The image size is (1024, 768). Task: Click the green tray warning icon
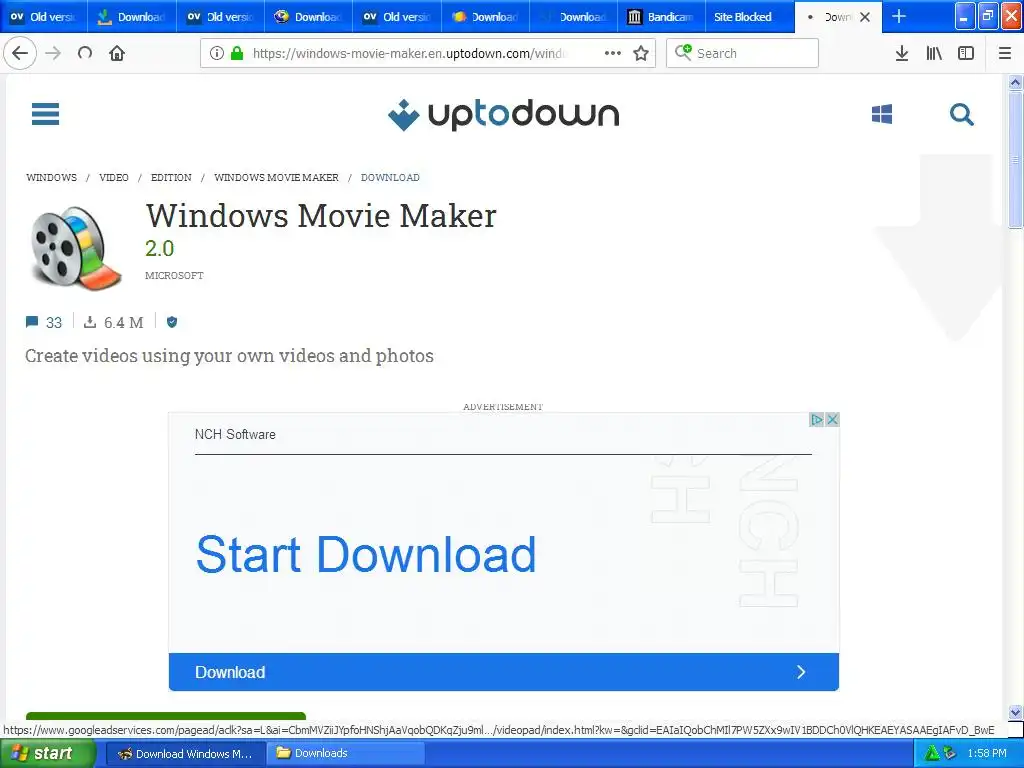tap(932, 753)
